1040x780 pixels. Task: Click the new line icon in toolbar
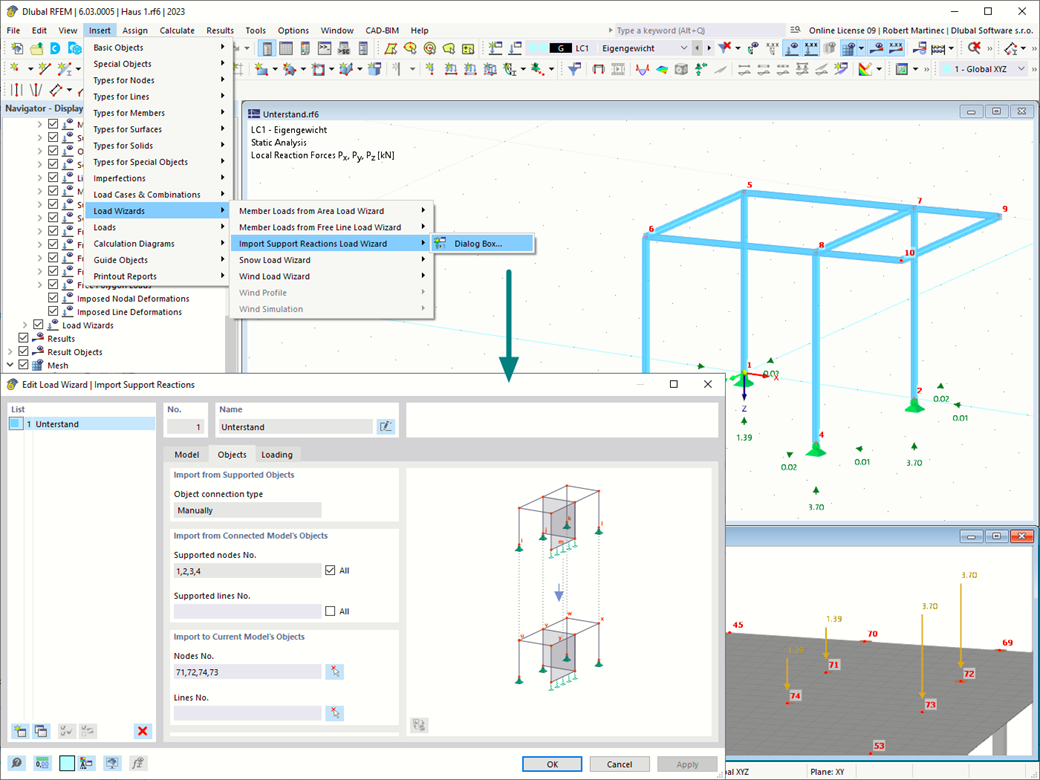coord(44,69)
